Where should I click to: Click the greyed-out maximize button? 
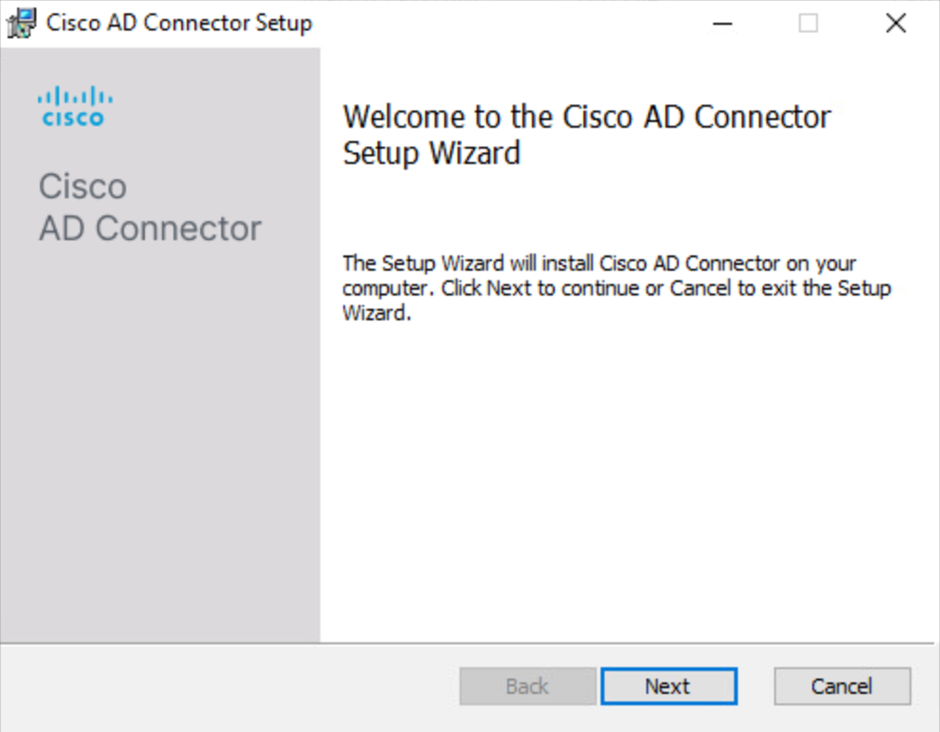[x=808, y=23]
